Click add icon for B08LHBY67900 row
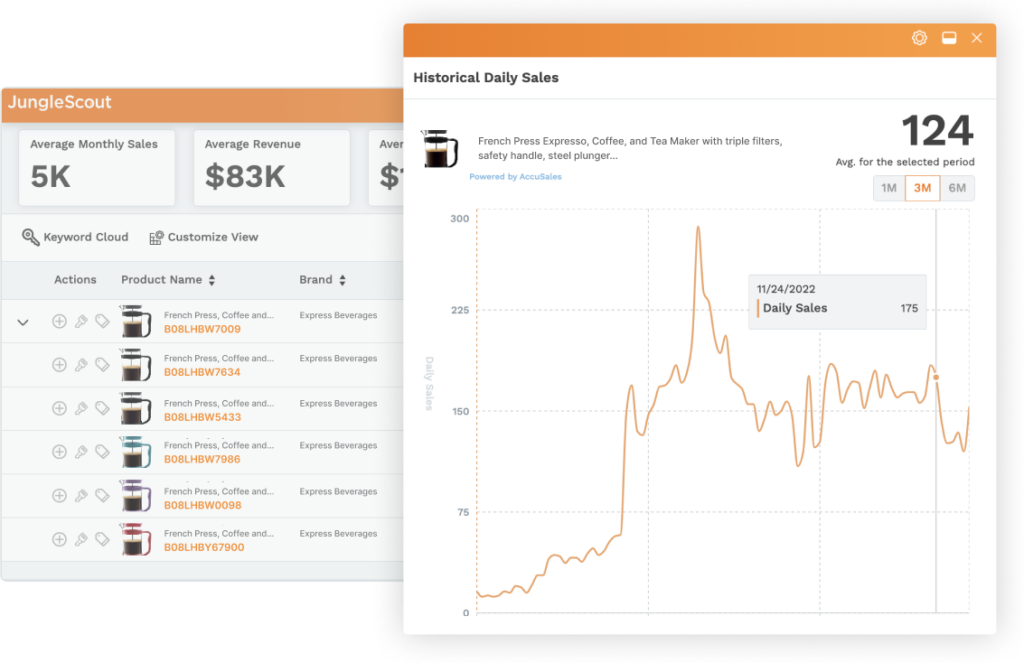 tap(59, 539)
